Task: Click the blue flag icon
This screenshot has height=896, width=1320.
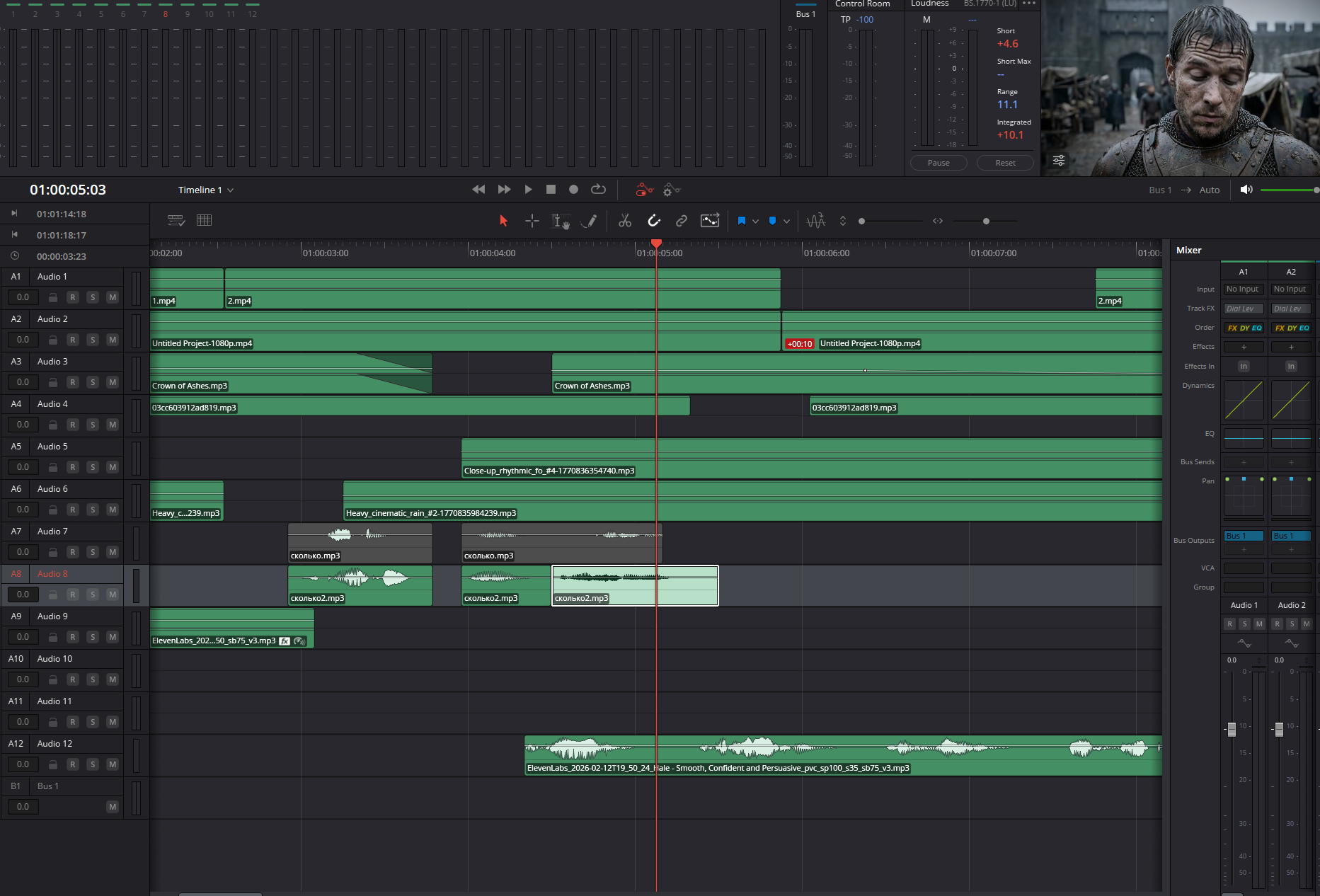Action: click(x=741, y=221)
